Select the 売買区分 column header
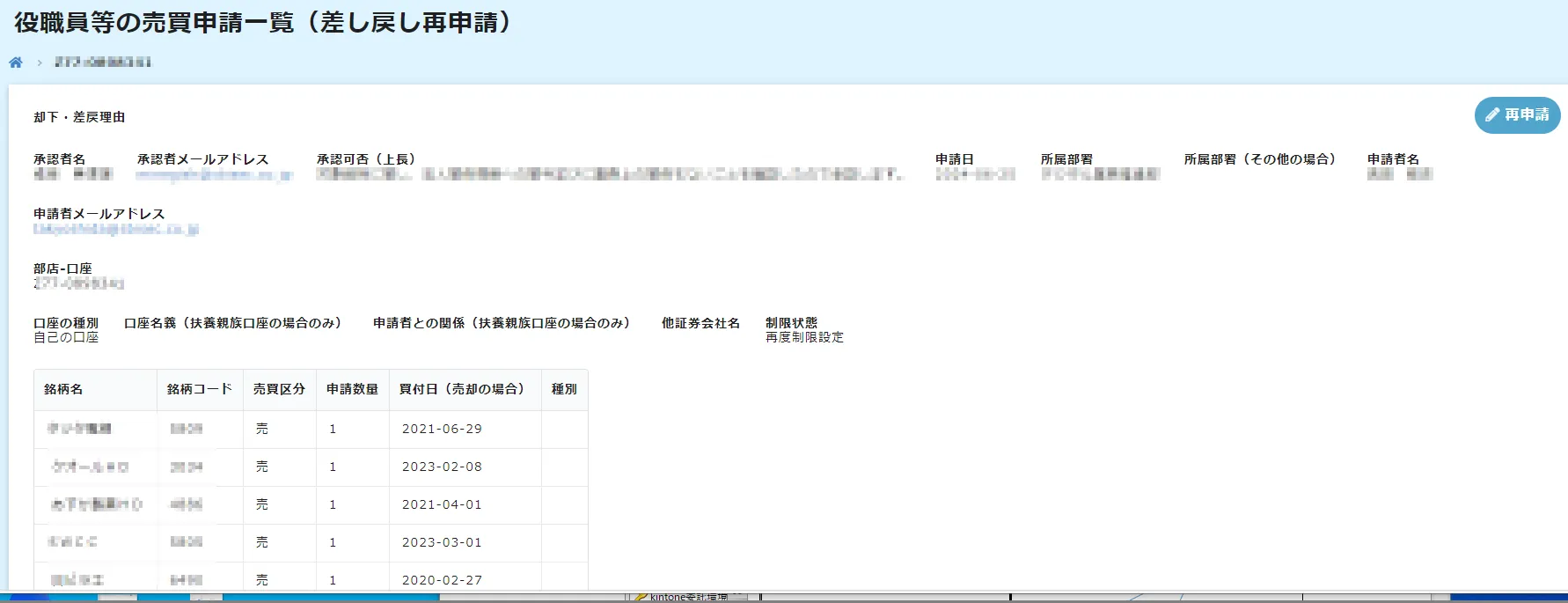1568x603 pixels. coord(279,389)
